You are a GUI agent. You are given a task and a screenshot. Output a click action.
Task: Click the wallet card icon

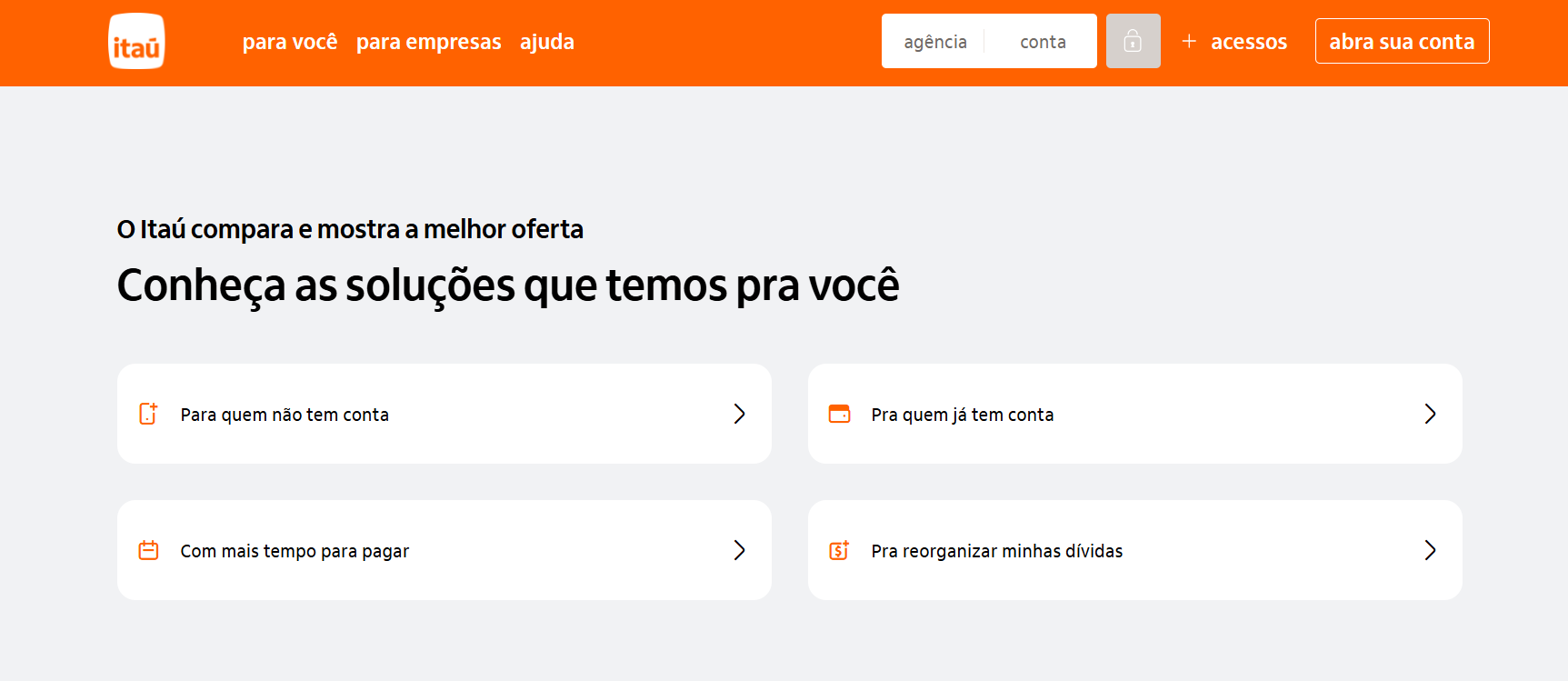click(x=839, y=414)
